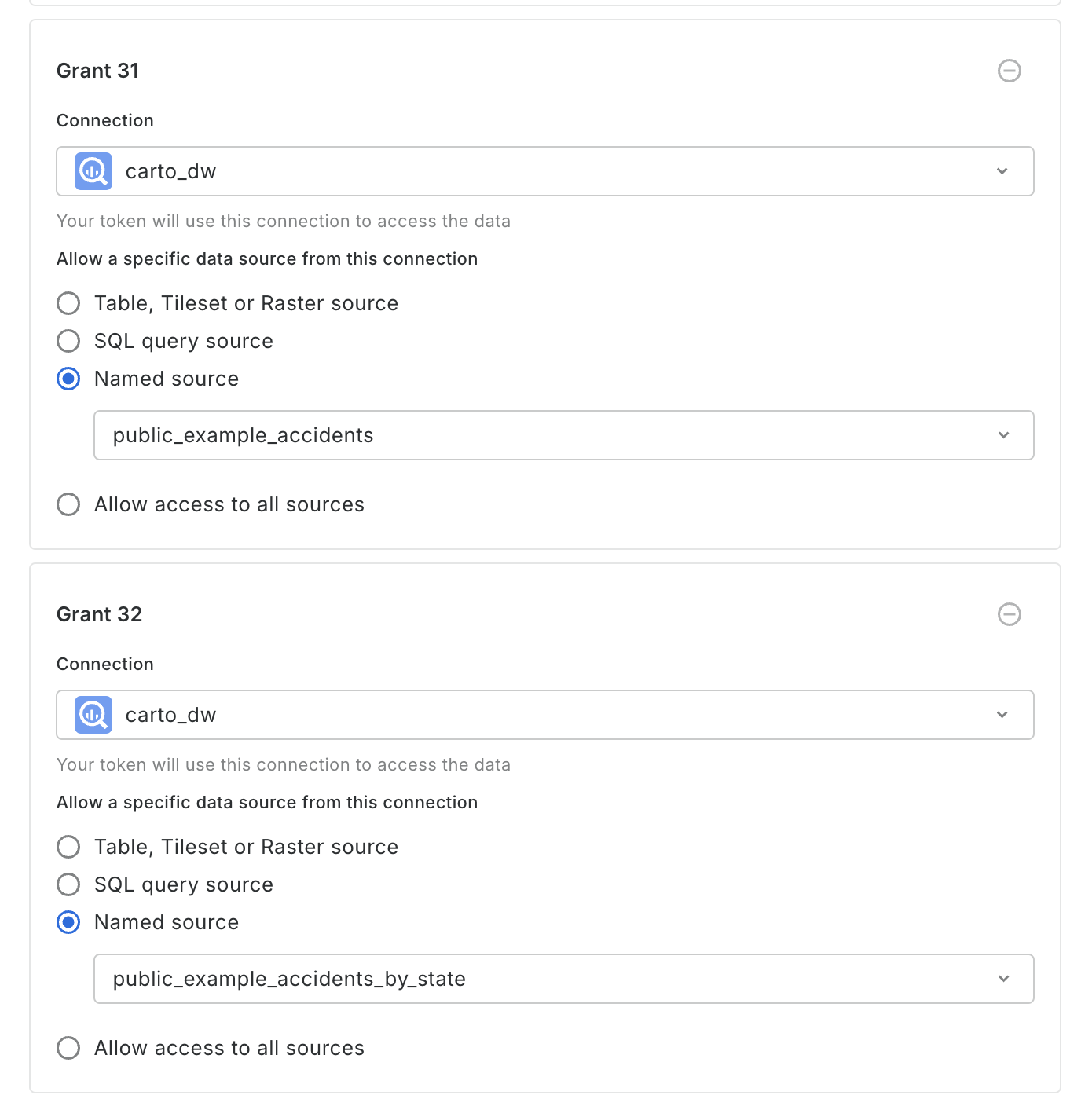The width and height of the screenshot is (1092, 1117).
Task: Enable Allow access to all sources in Grant 32
Action: coord(69,1048)
